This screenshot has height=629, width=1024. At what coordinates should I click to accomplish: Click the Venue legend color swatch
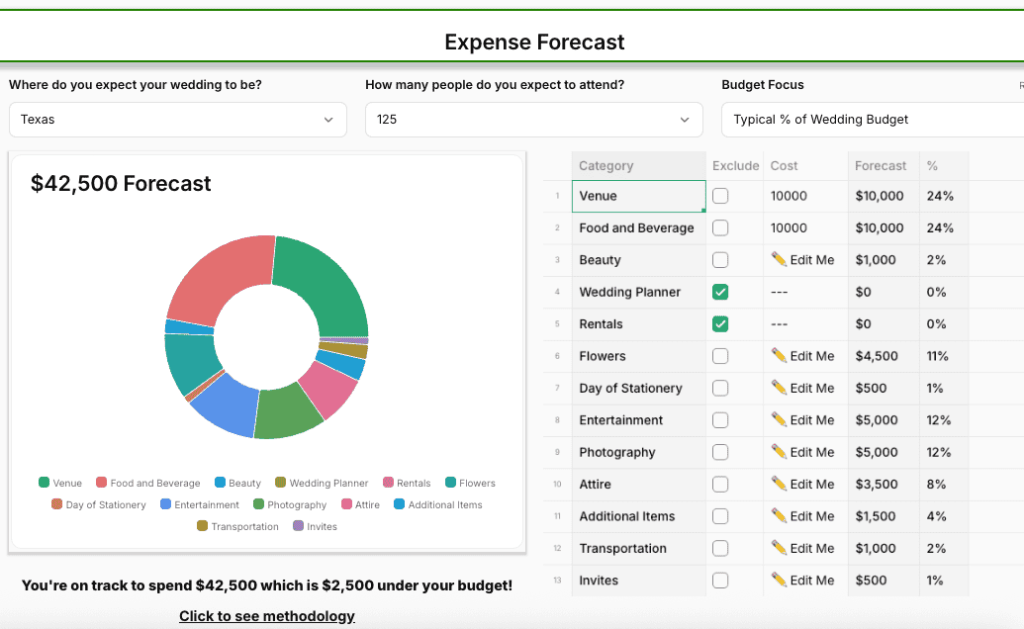[44, 483]
